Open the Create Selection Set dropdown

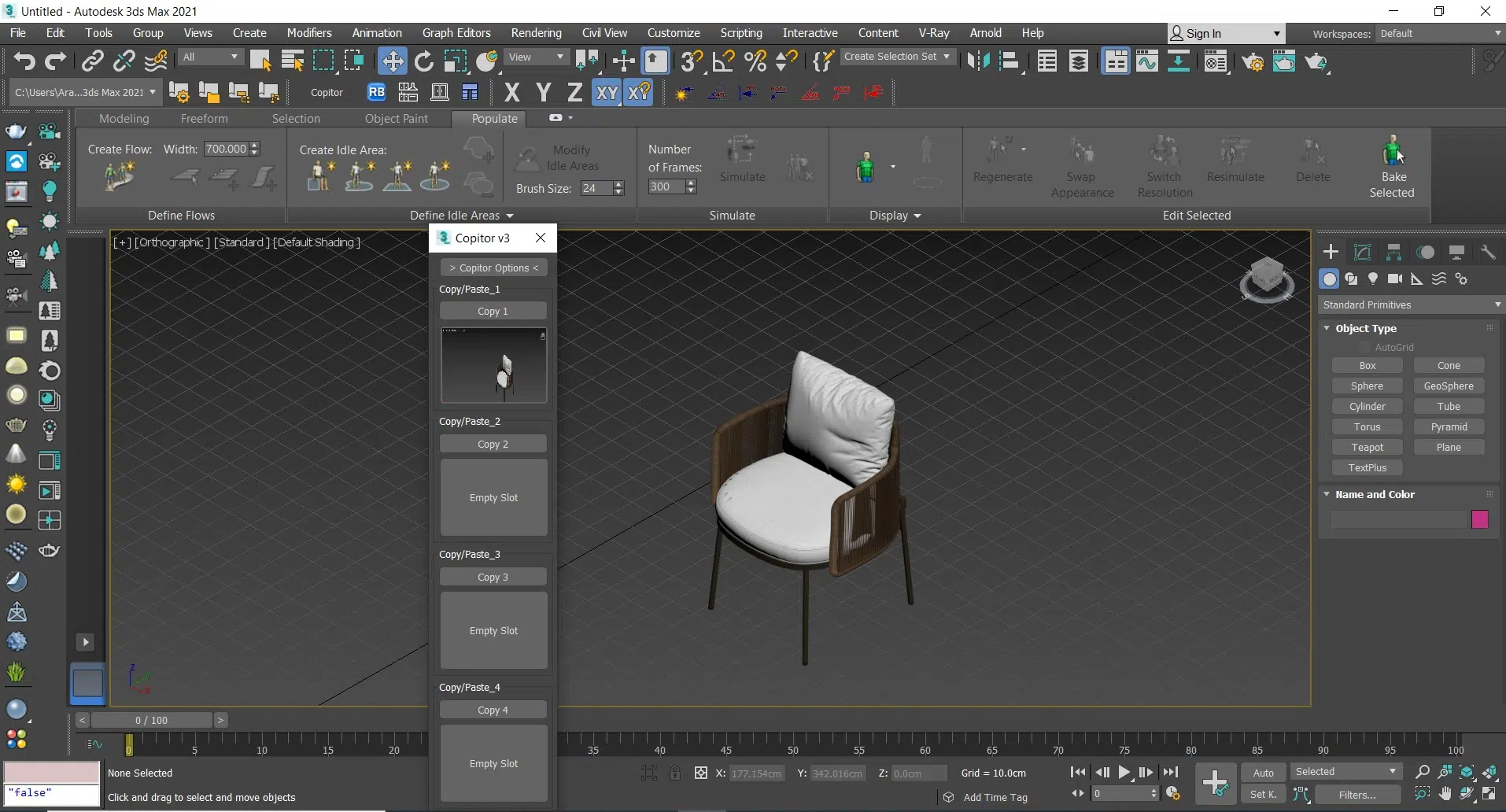[x=897, y=57]
